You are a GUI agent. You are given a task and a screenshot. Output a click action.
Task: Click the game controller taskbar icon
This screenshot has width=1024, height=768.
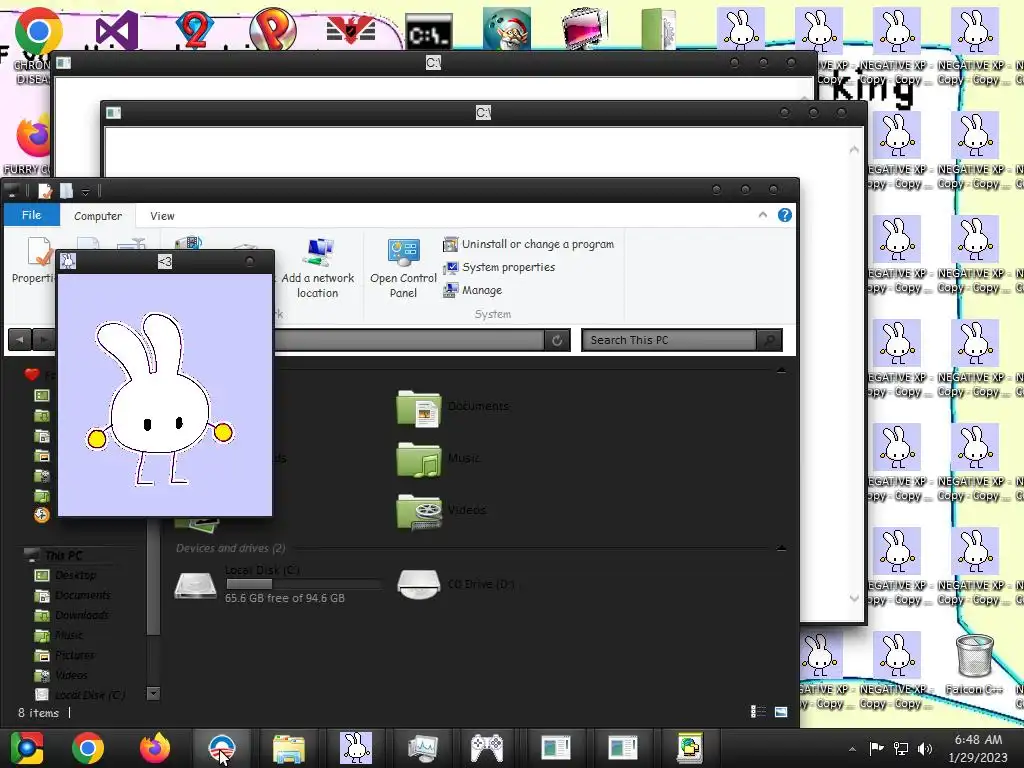click(488, 748)
